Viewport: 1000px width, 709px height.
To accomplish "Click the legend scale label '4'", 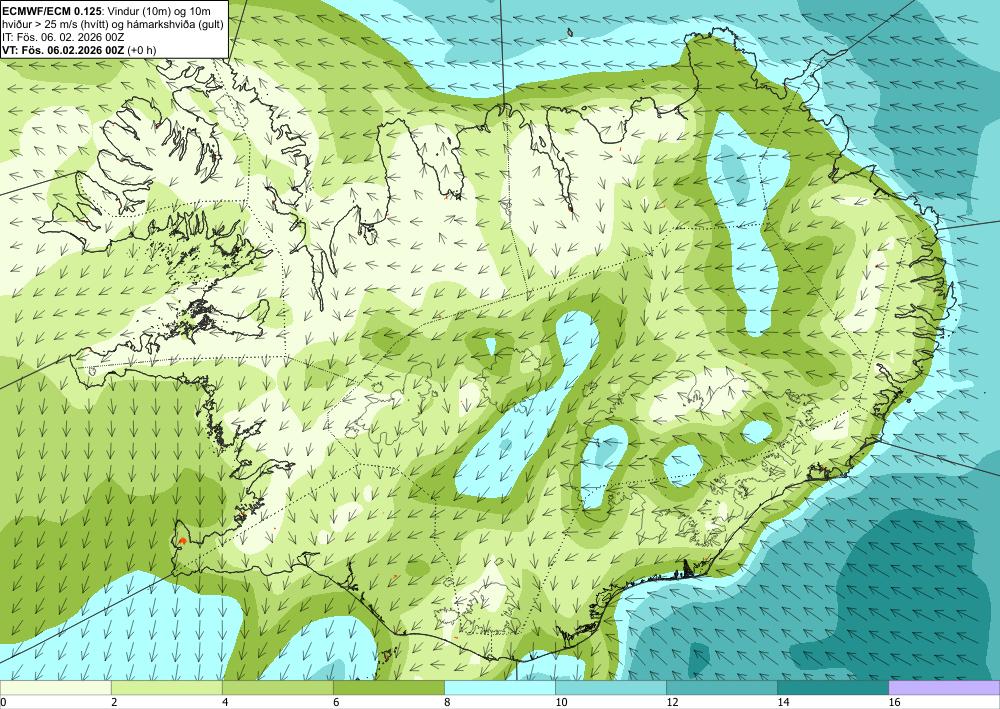I will 224,703.
